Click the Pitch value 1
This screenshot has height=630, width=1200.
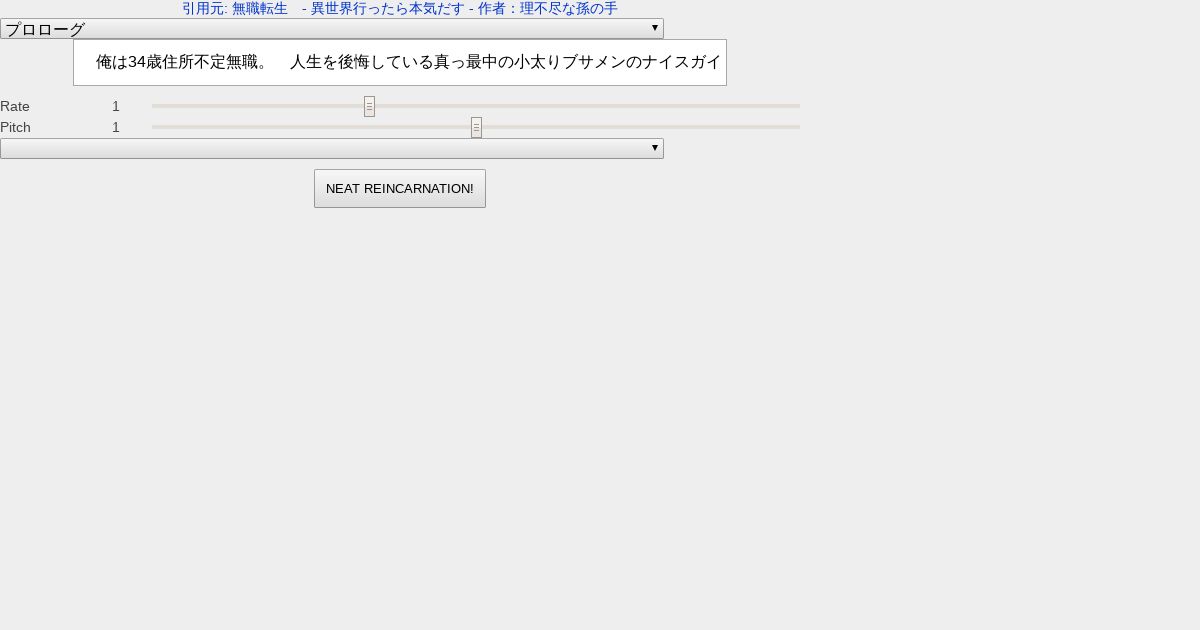pos(116,127)
